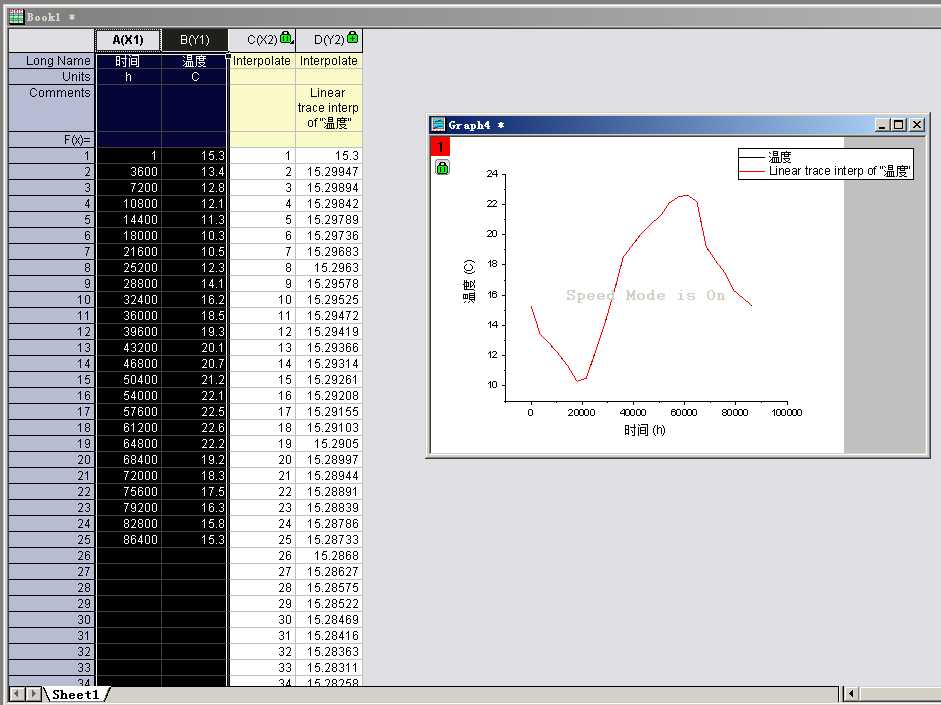Select column header D(Y2)
The image size is (941, 705).
pos(329,40)
